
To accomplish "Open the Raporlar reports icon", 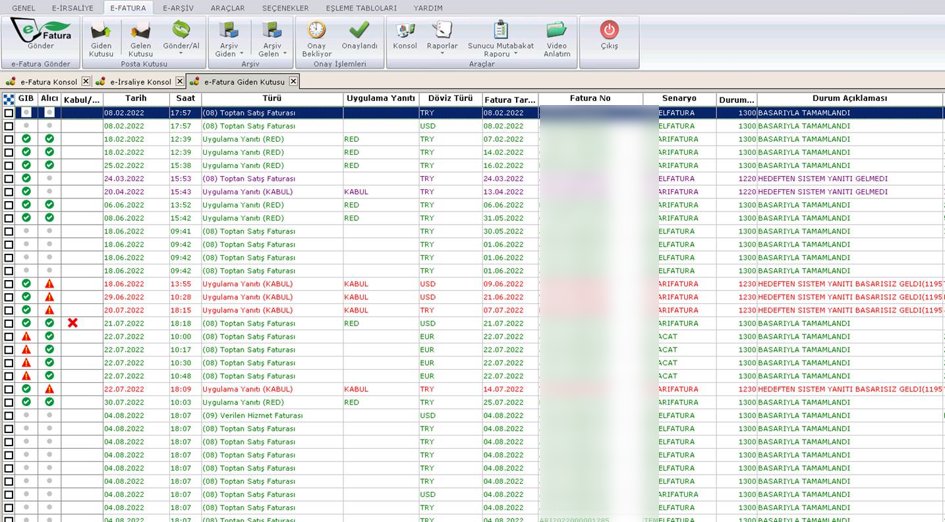I will [442, 30].
